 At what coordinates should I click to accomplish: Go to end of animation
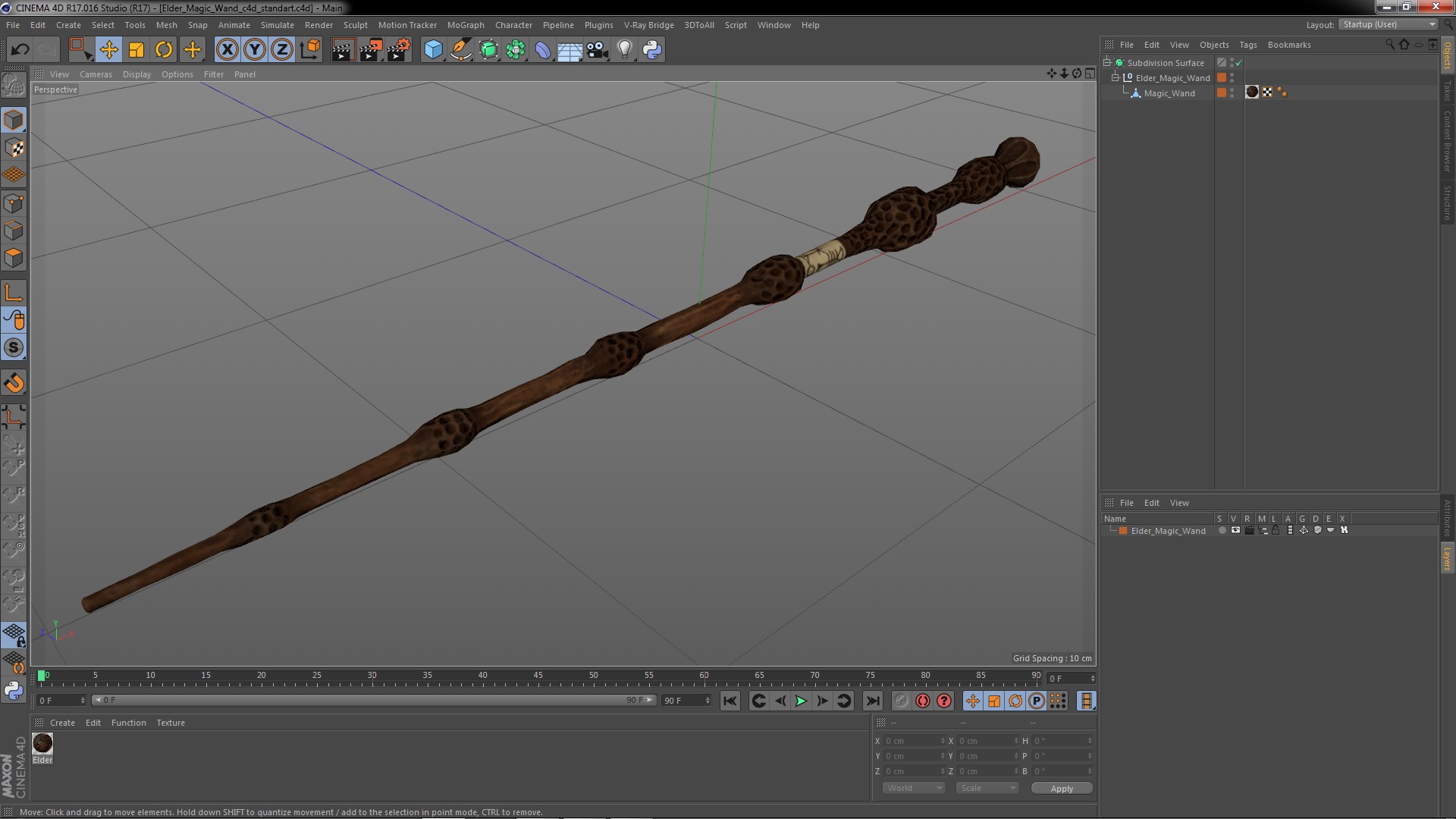(x=873, y=701)
